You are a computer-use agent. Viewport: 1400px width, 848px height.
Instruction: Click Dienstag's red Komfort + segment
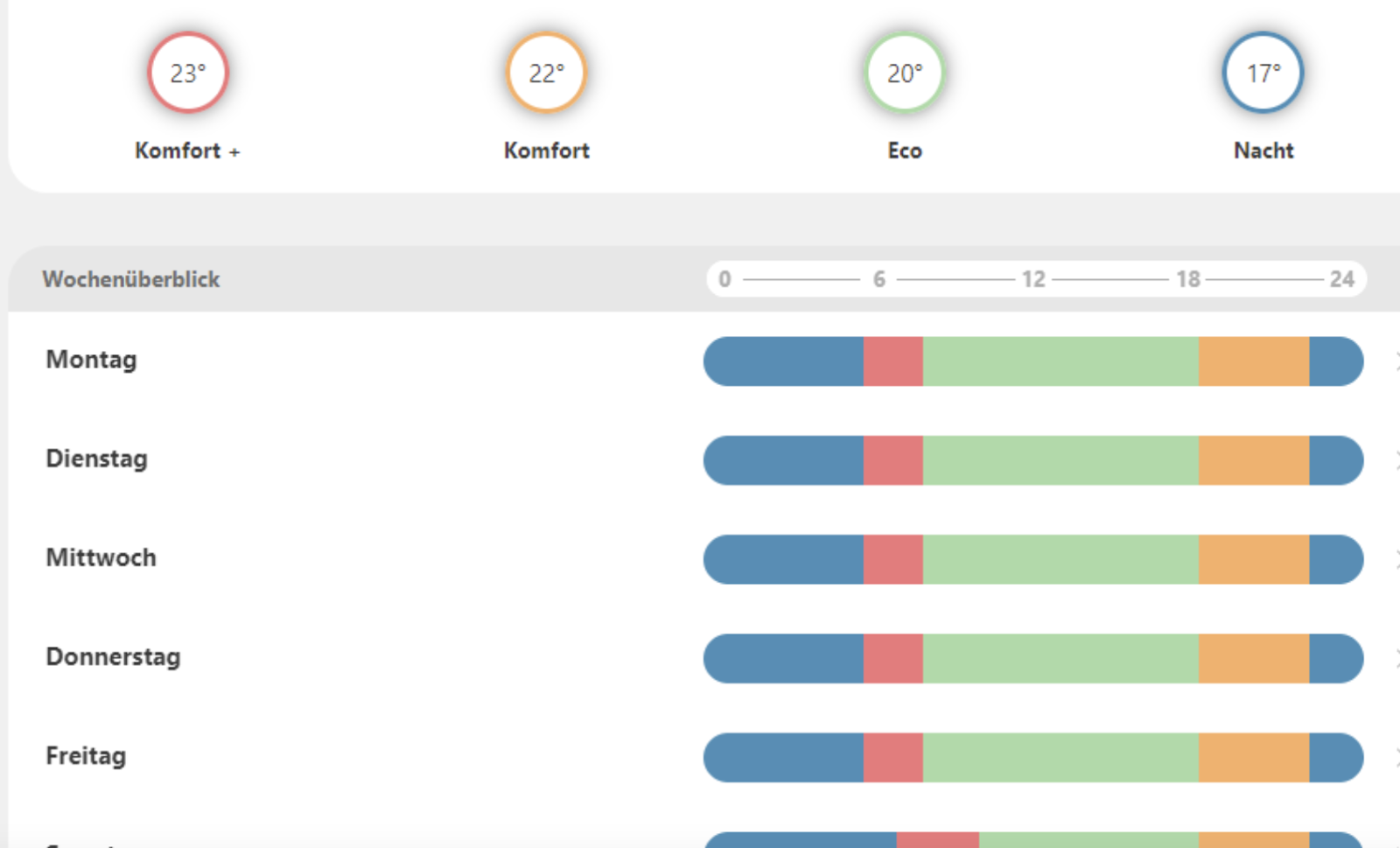pyautogui.click(x=893, y=460)
